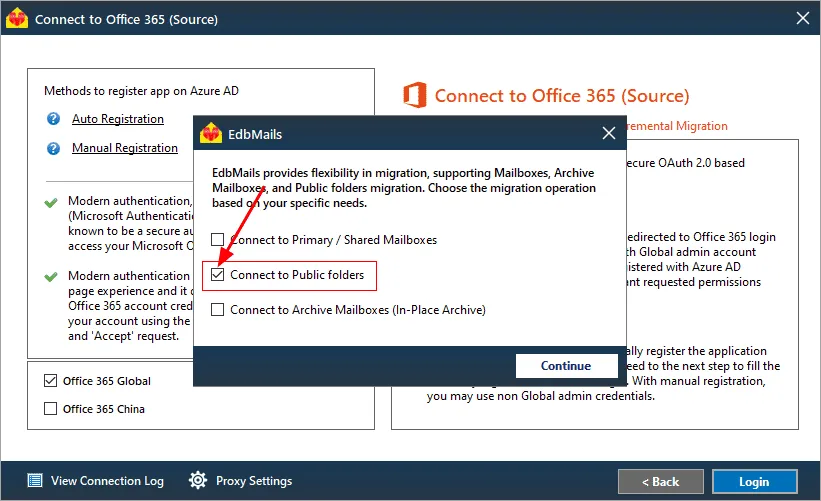
Task: Click the View Connection Log list icon
Action: click(35, 480)
